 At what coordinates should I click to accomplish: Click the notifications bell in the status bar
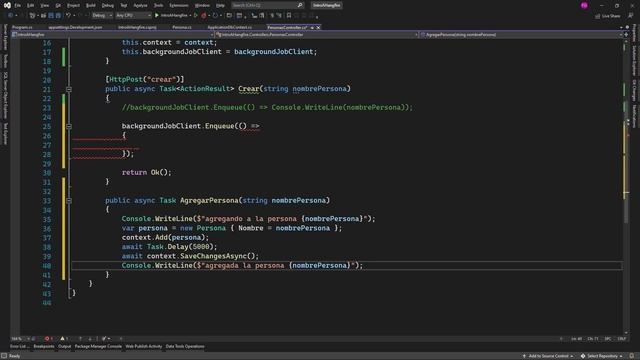click(x=632, y=356)
